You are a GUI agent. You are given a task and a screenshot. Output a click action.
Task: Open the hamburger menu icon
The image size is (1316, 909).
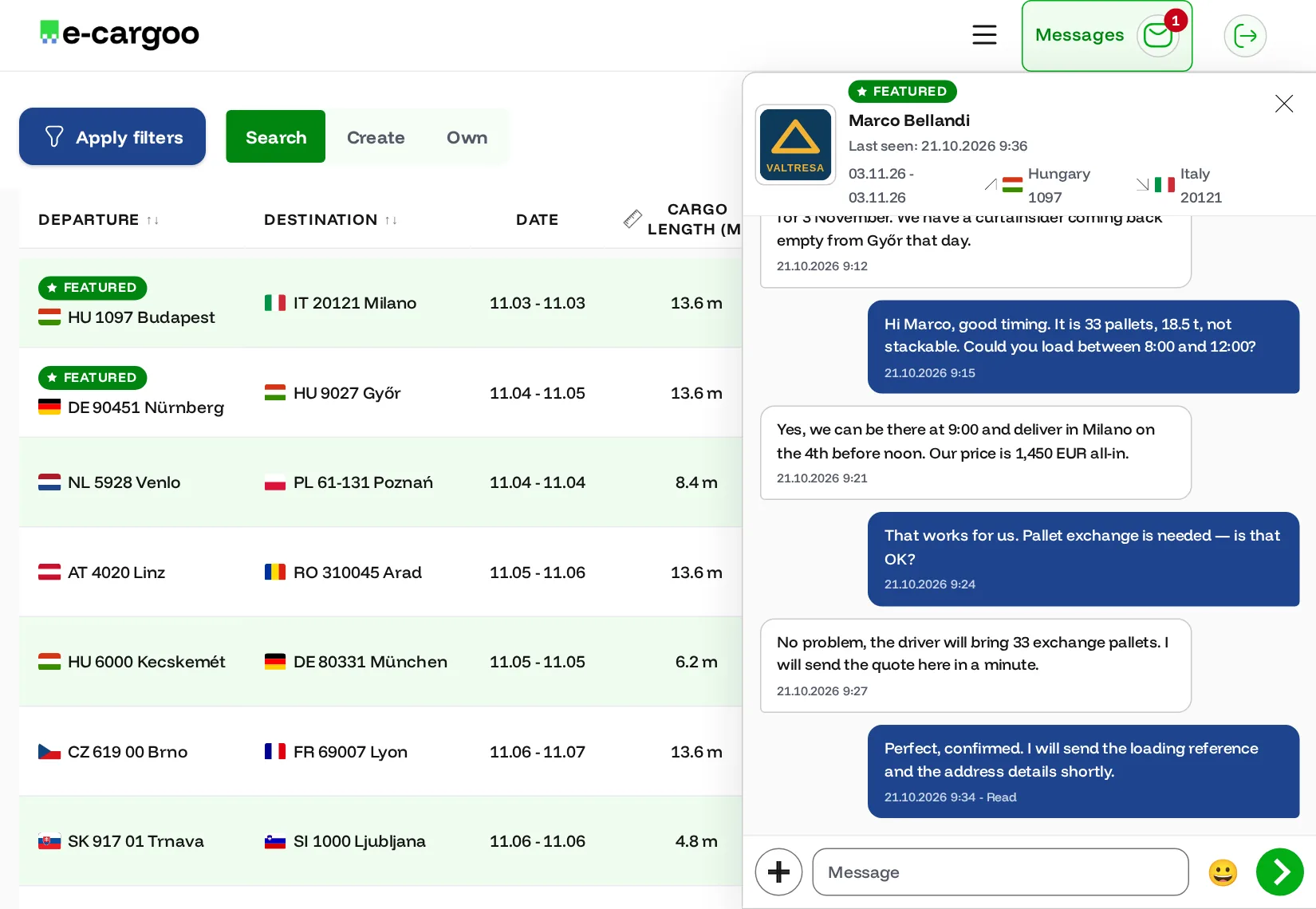tap(984, 35)
